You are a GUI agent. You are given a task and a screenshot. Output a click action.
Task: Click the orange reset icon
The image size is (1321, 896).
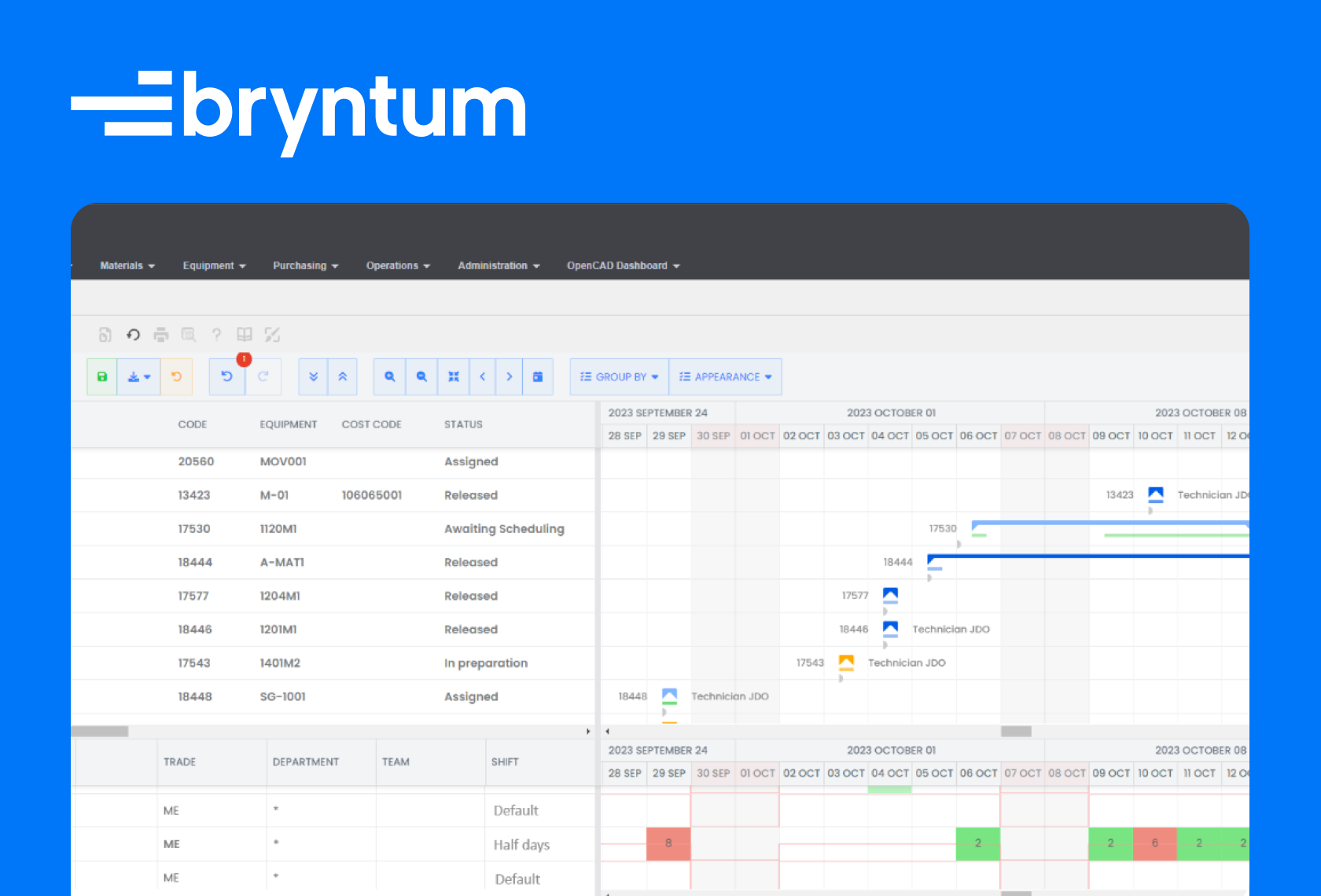tap(177, 376)
